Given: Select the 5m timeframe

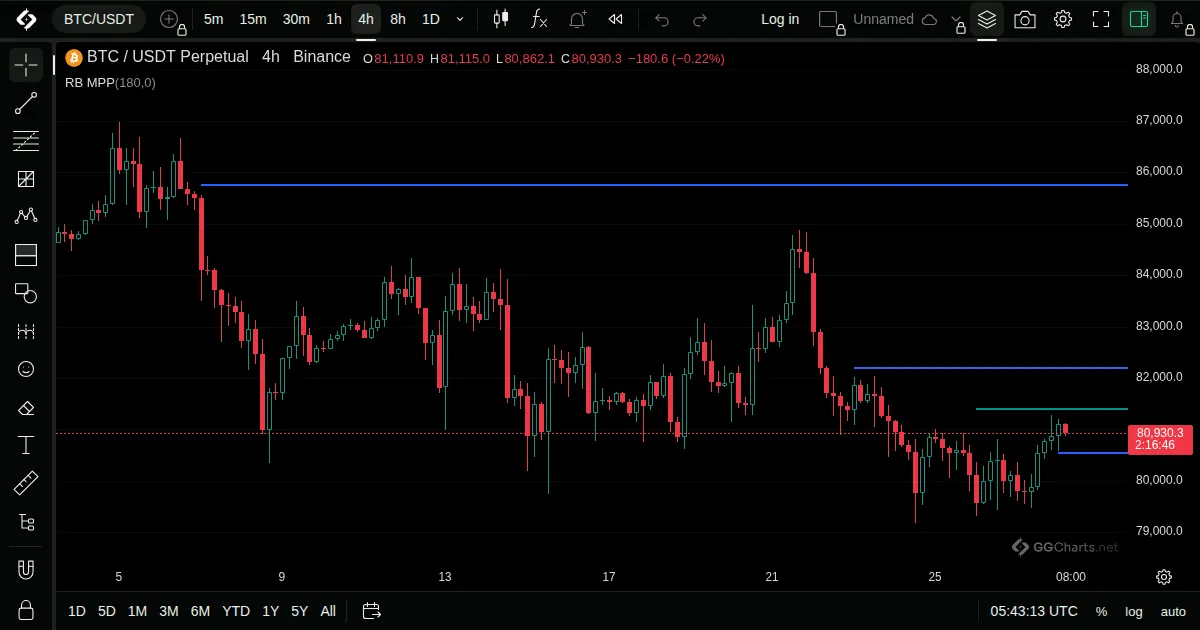Looking at the screenshot, I should click(x=213, y=19).
